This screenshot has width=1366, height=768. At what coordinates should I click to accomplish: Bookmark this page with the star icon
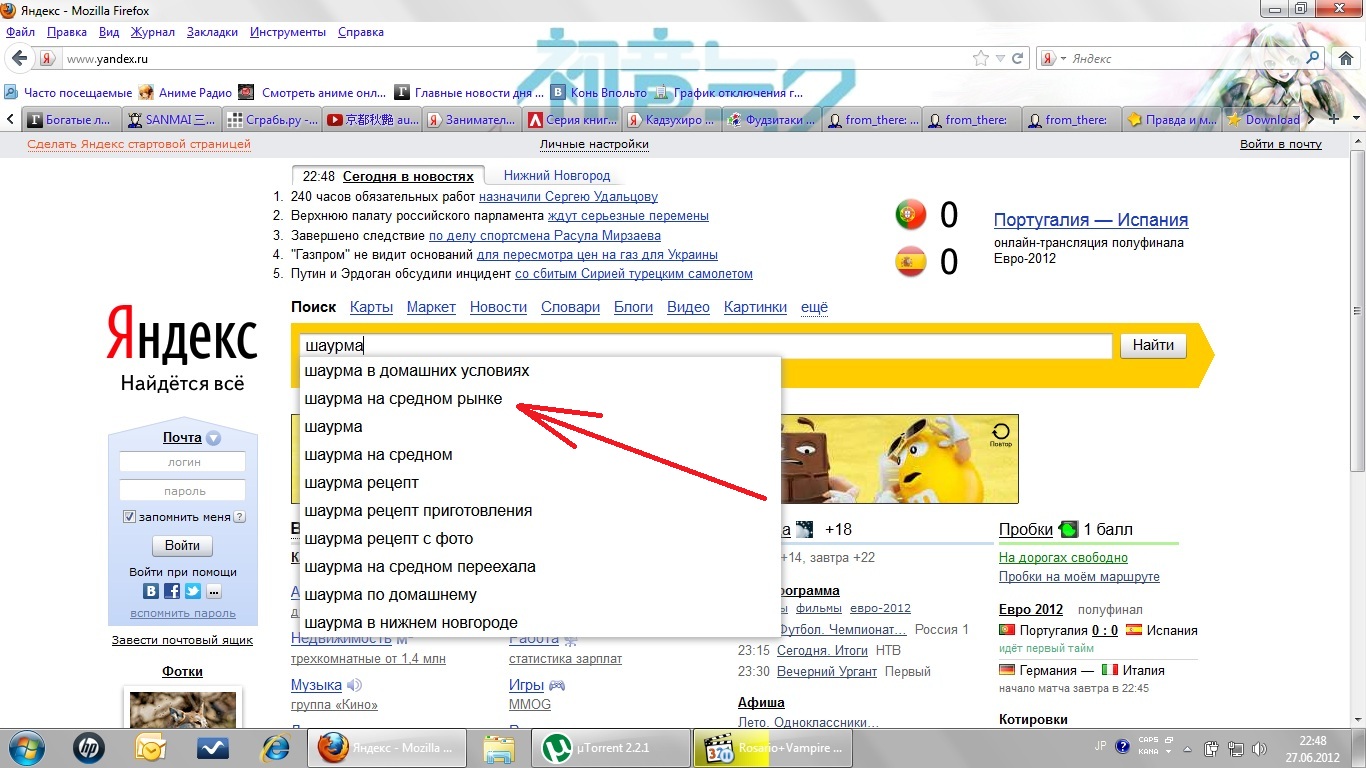click(x=981, y=59)
